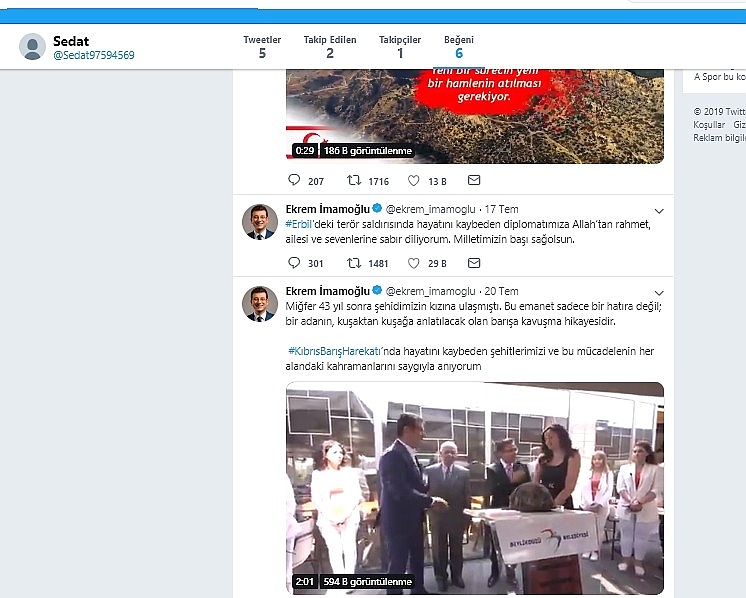Send the Erbil tweet via direct message icon
Viewport: 746px width, 598px height.
tap(474, 263)
